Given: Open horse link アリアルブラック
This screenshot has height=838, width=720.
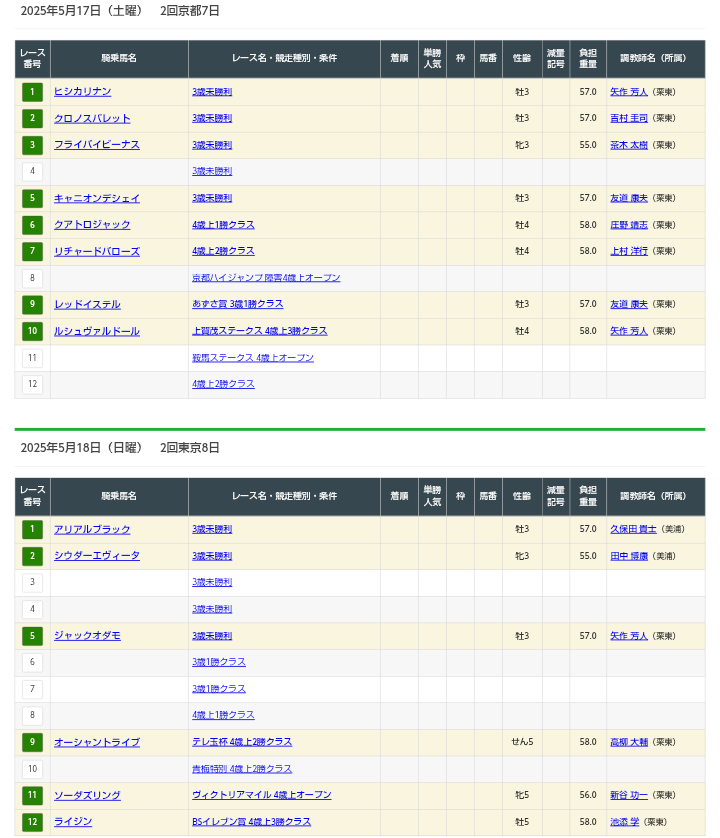Looking at the screenshot, I should coord(92,529).
